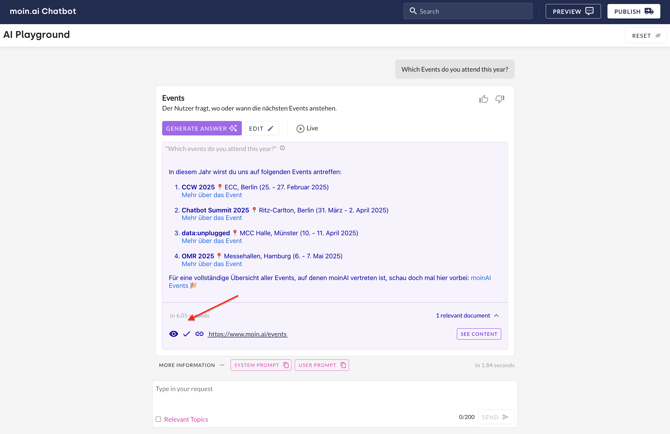Publish the chatbot

633,11
